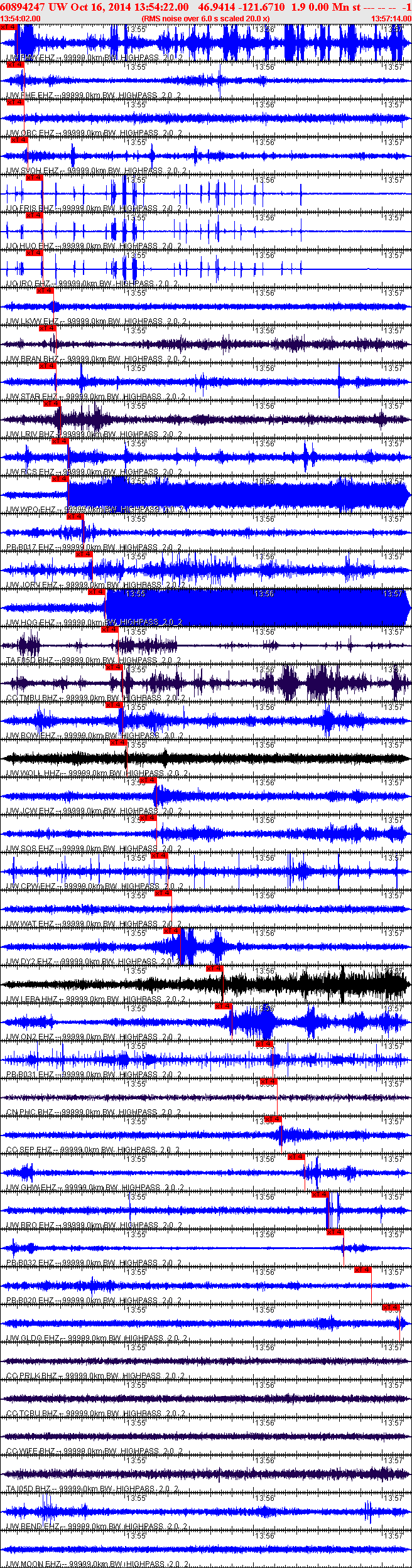
Task: Click the event ID 60894247 in header
Action: click(22, 7)
